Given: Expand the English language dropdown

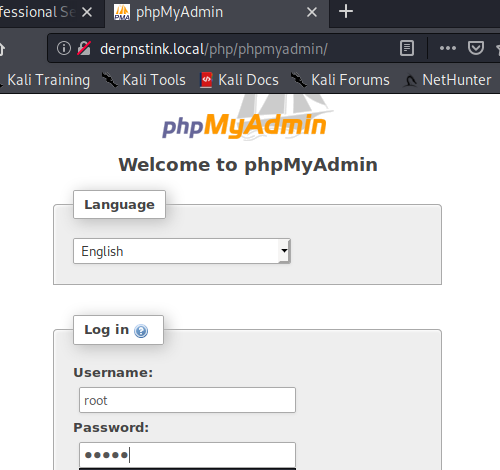Looking at the screenshot, I should (x=182, y=251).
